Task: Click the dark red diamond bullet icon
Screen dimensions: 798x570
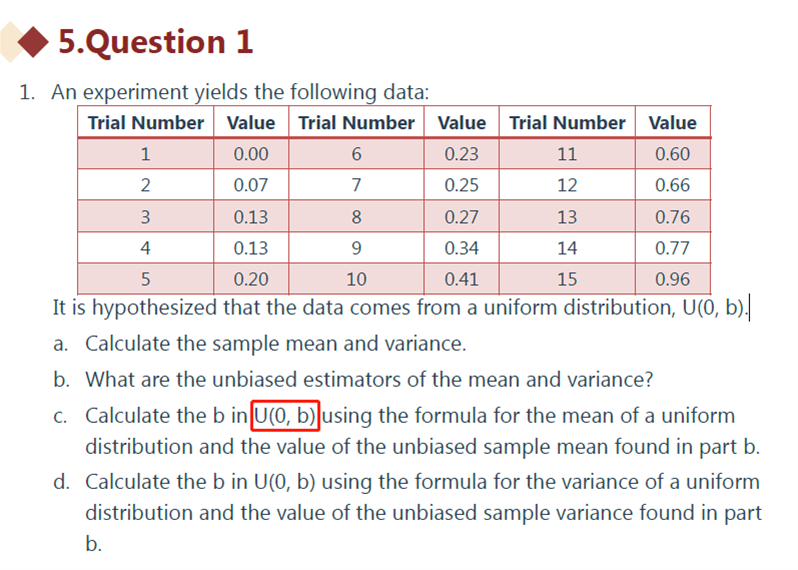Action: pyautogui.click(x=33, y=42)
